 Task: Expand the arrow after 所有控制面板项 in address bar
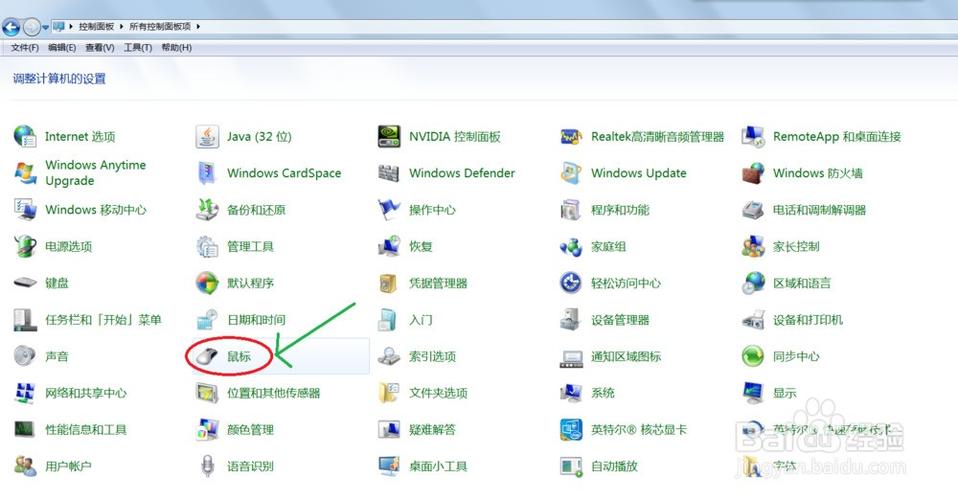198,26
